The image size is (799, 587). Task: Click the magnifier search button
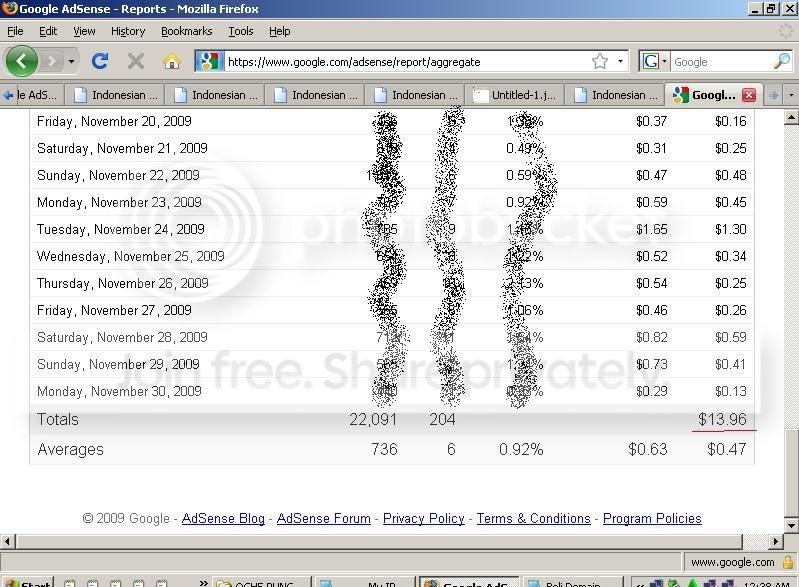pyautogui.click(x=781, y=61)
